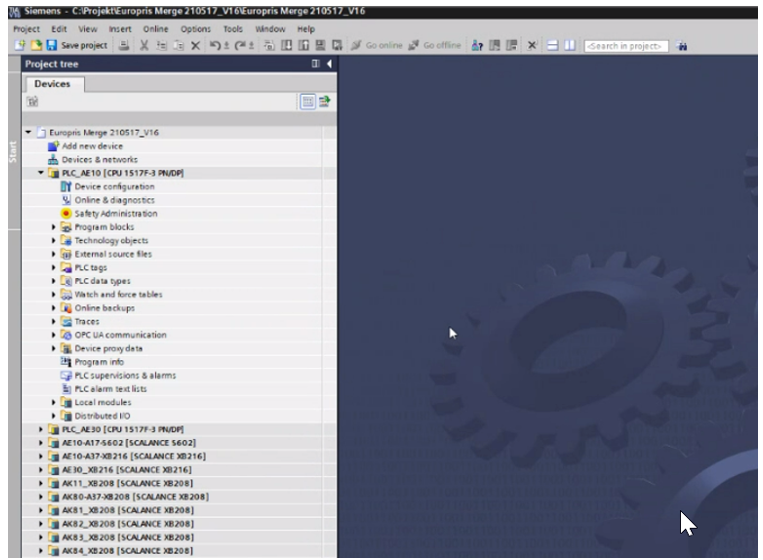Click the Split editor horizontally icon
Image resolution: width=763 pixels, height=560 pixels.
click(552, 45)
